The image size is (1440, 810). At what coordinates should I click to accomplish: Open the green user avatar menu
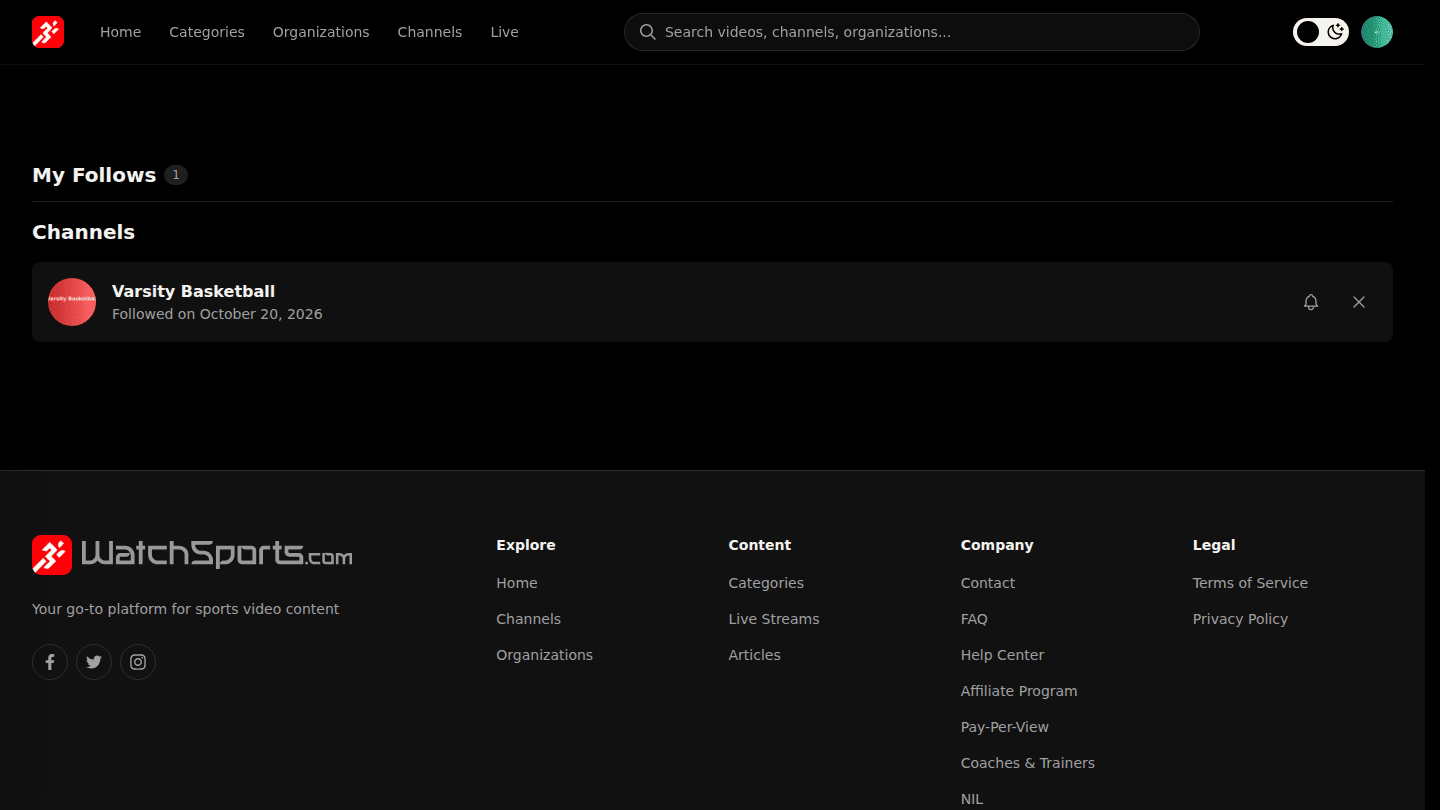point(1377,32)
